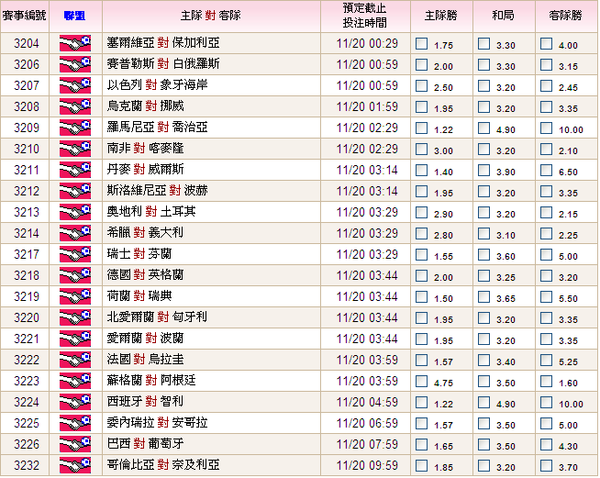This screenshot has width=600, height=478.
Task: Click the blue 聯盟 column header link
Action: pos(75,16)
